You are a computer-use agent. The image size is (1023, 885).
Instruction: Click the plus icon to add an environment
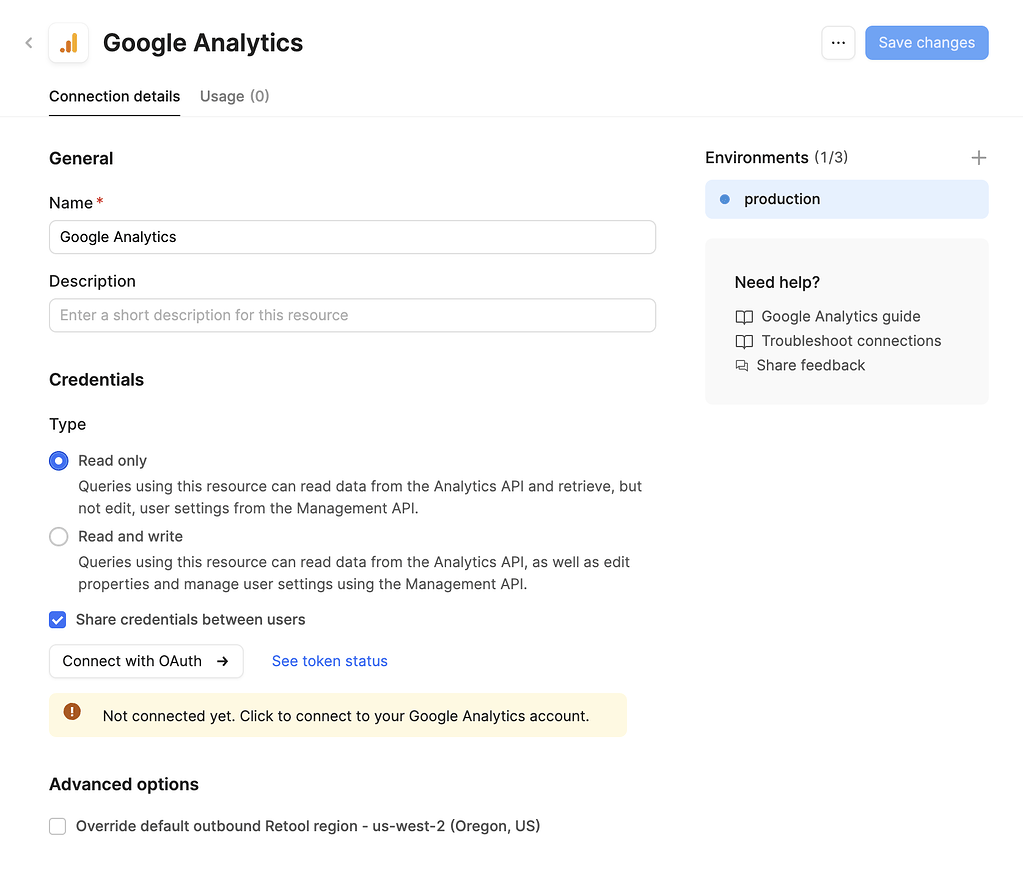click(979, 157)
